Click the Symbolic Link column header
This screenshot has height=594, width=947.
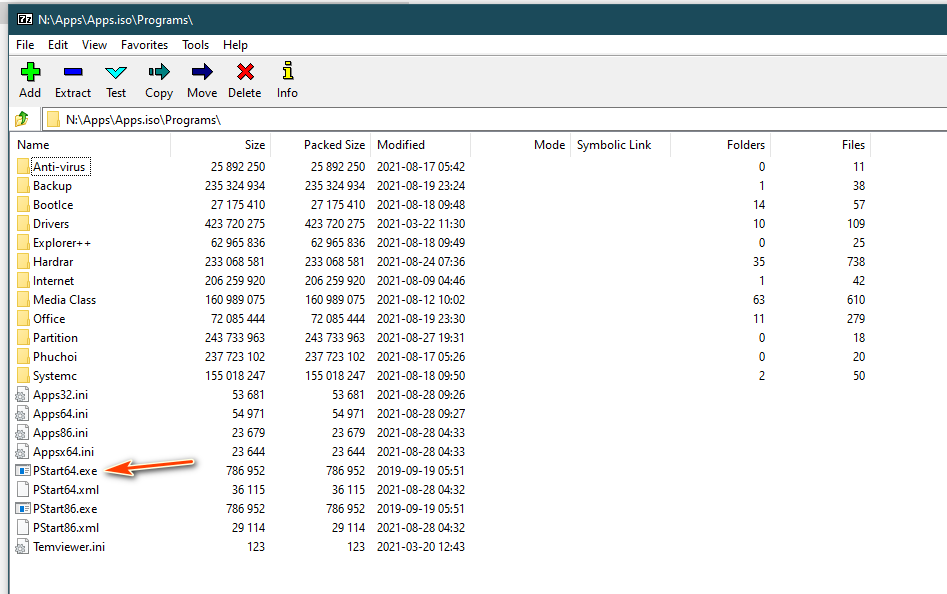click(x=621, y=145)
